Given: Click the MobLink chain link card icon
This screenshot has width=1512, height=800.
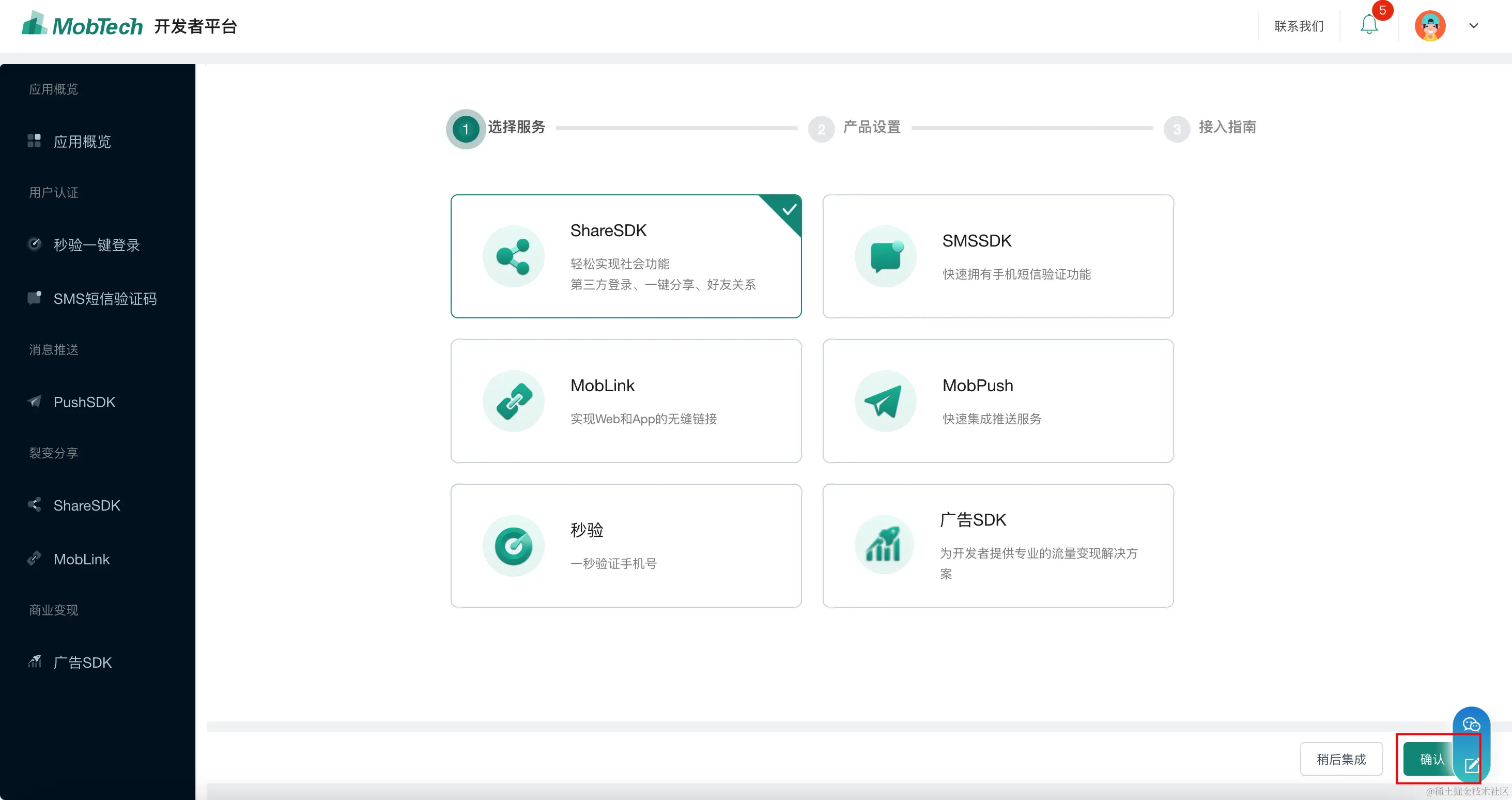Looking at the screenshot, I should 513,402.
